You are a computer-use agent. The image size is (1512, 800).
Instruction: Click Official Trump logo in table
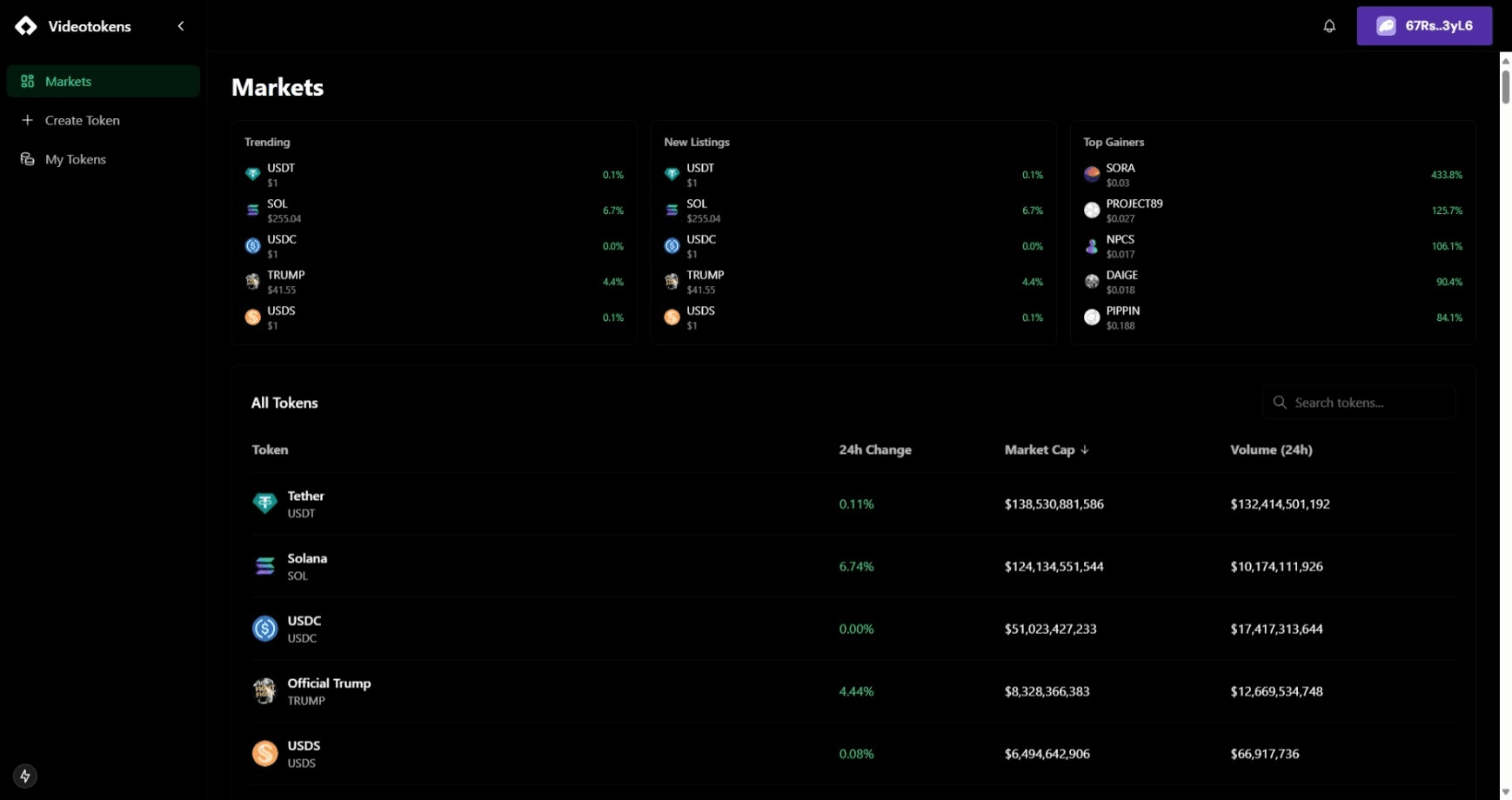[264, 691]
